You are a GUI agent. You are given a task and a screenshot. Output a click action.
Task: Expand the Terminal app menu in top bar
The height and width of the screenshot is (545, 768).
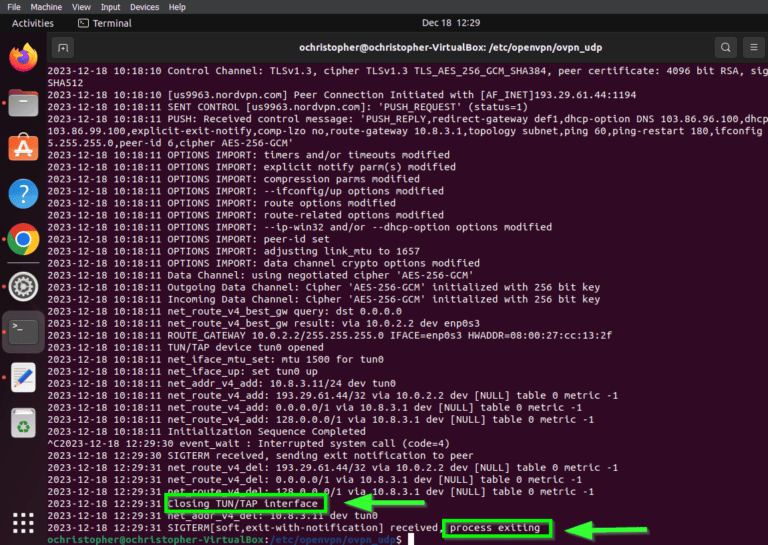pos(104,23)
